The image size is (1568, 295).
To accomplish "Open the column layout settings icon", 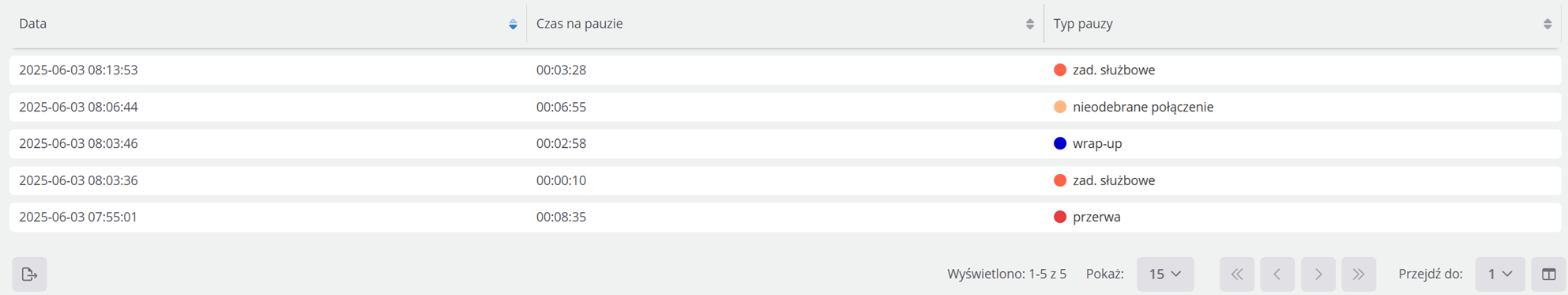I will point(1548,274).
